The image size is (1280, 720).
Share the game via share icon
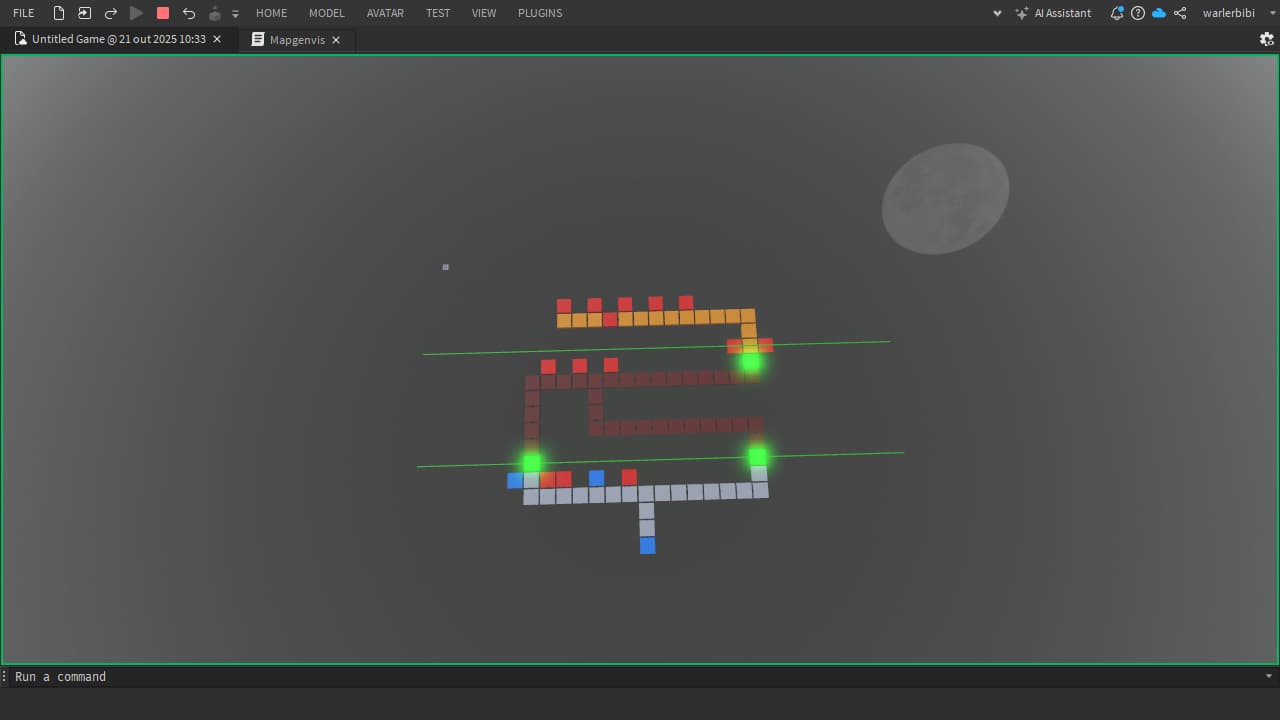(x=1179, y=13)
